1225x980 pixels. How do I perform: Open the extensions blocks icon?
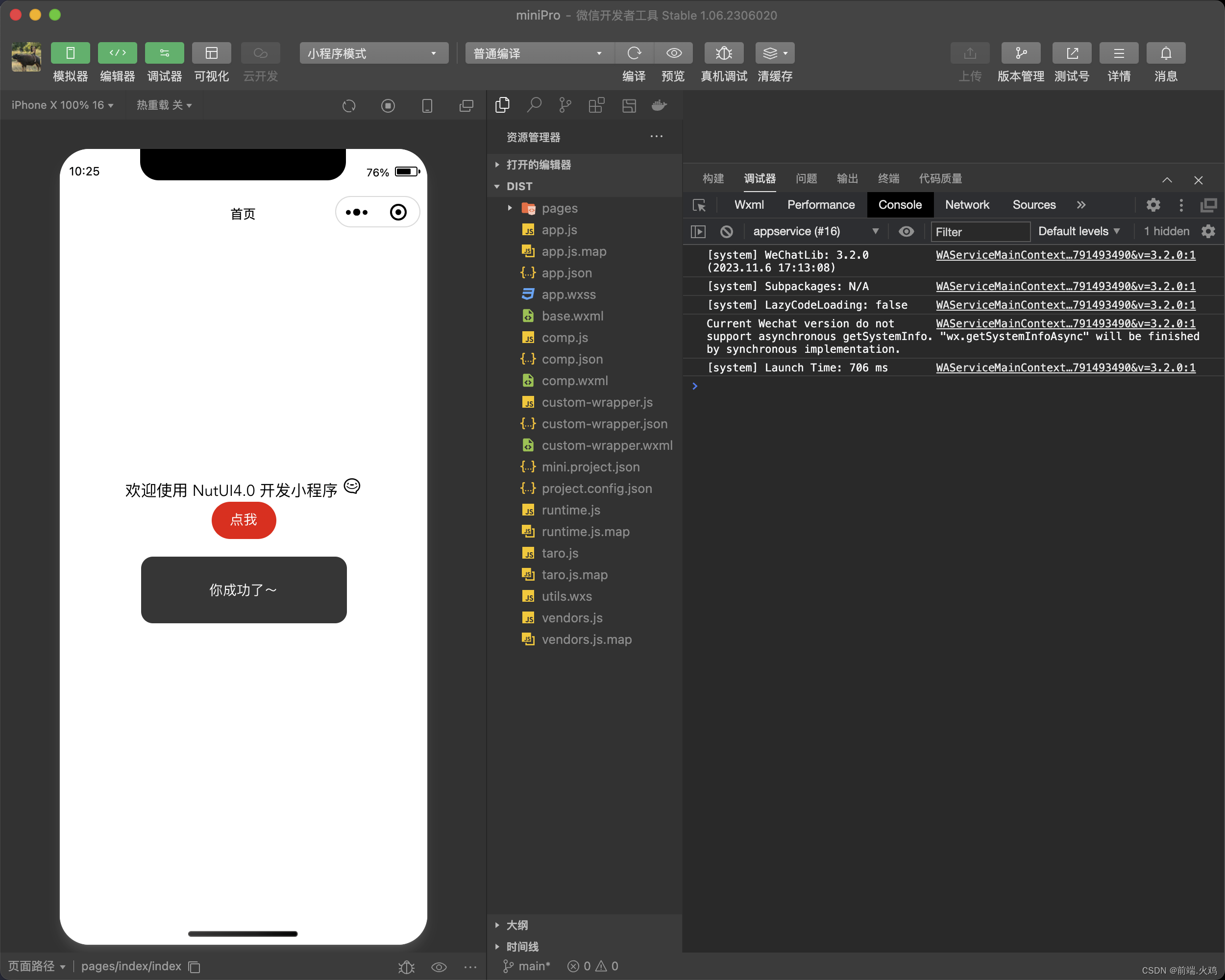pos(597,105)
